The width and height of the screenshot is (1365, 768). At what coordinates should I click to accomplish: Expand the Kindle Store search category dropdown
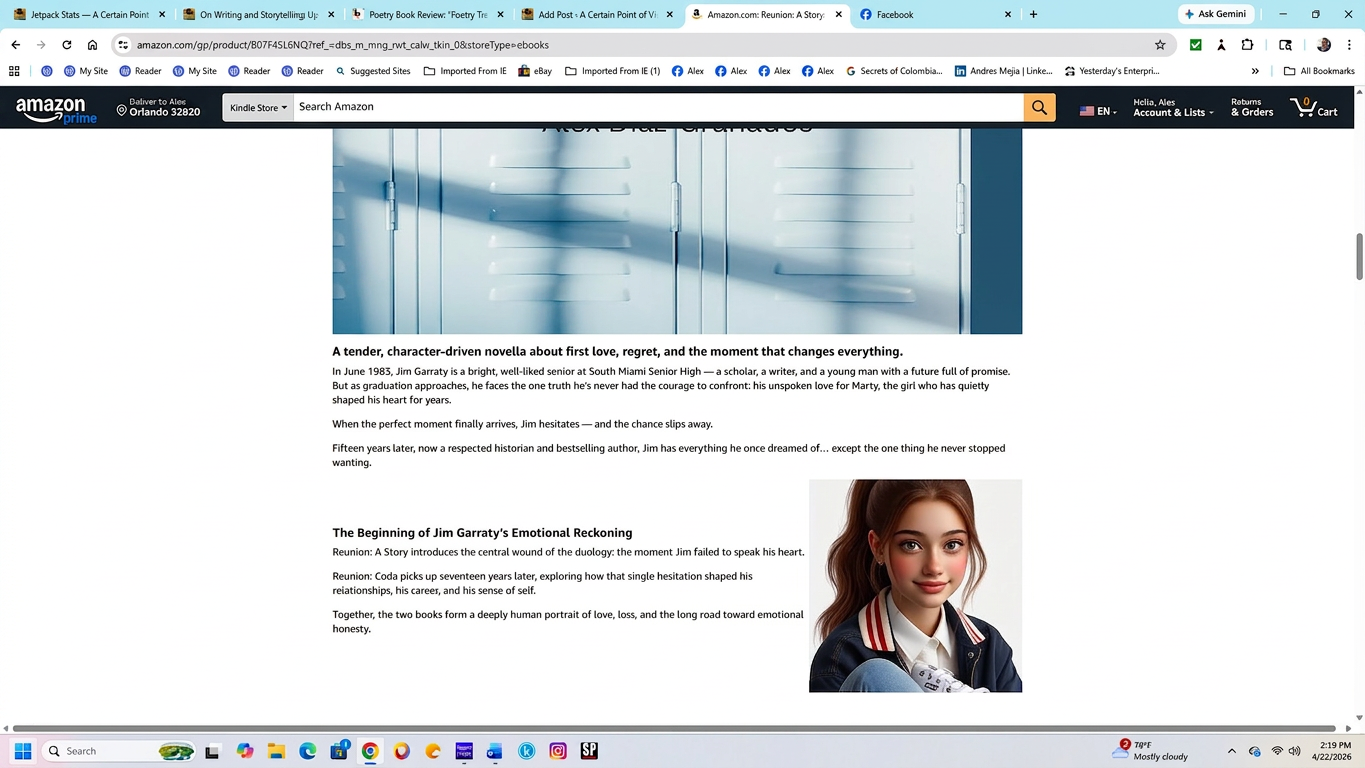coord(258,107)
